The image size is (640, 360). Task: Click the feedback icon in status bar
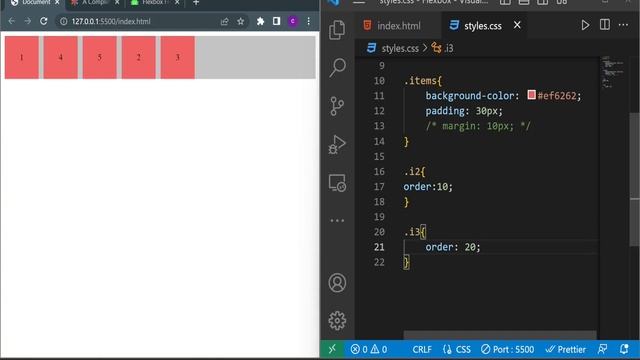point(602,349)
